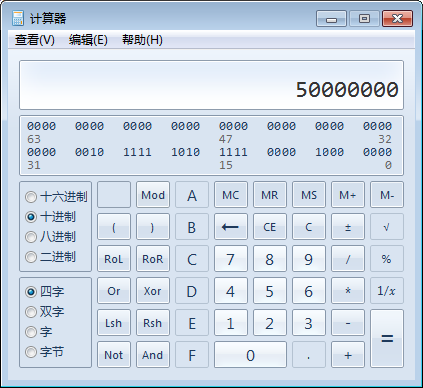Minimize the calculator window
This screenshot has height=388, width=423.
tap(331, 18)
